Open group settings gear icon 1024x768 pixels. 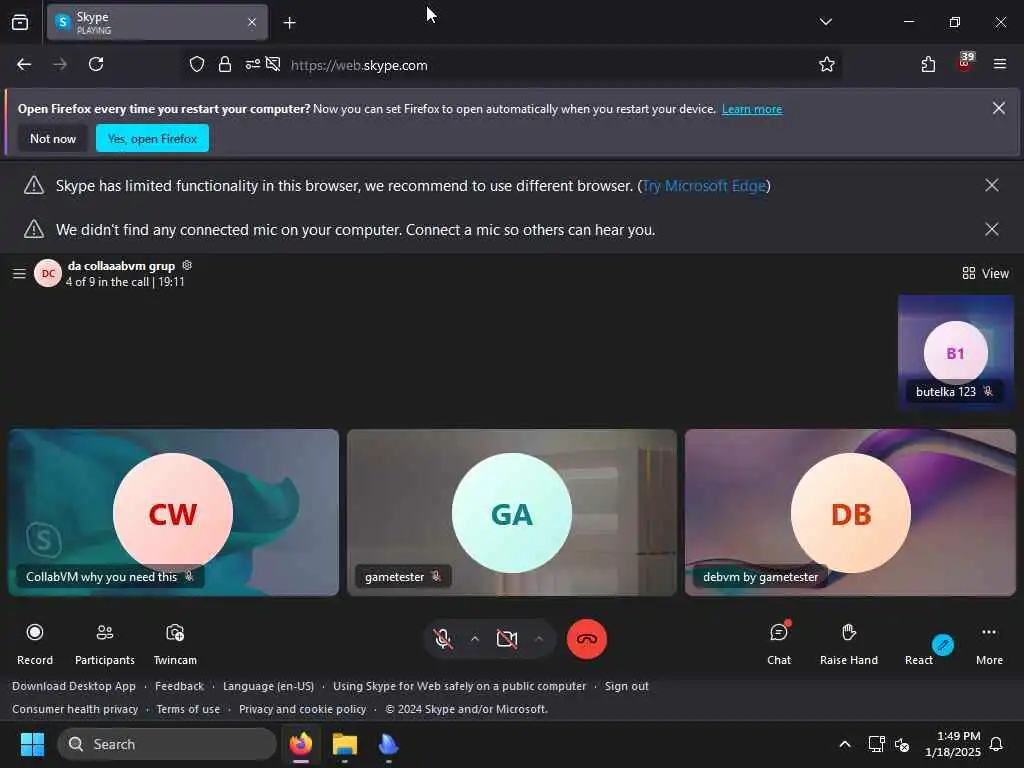[x=187, y=265]
